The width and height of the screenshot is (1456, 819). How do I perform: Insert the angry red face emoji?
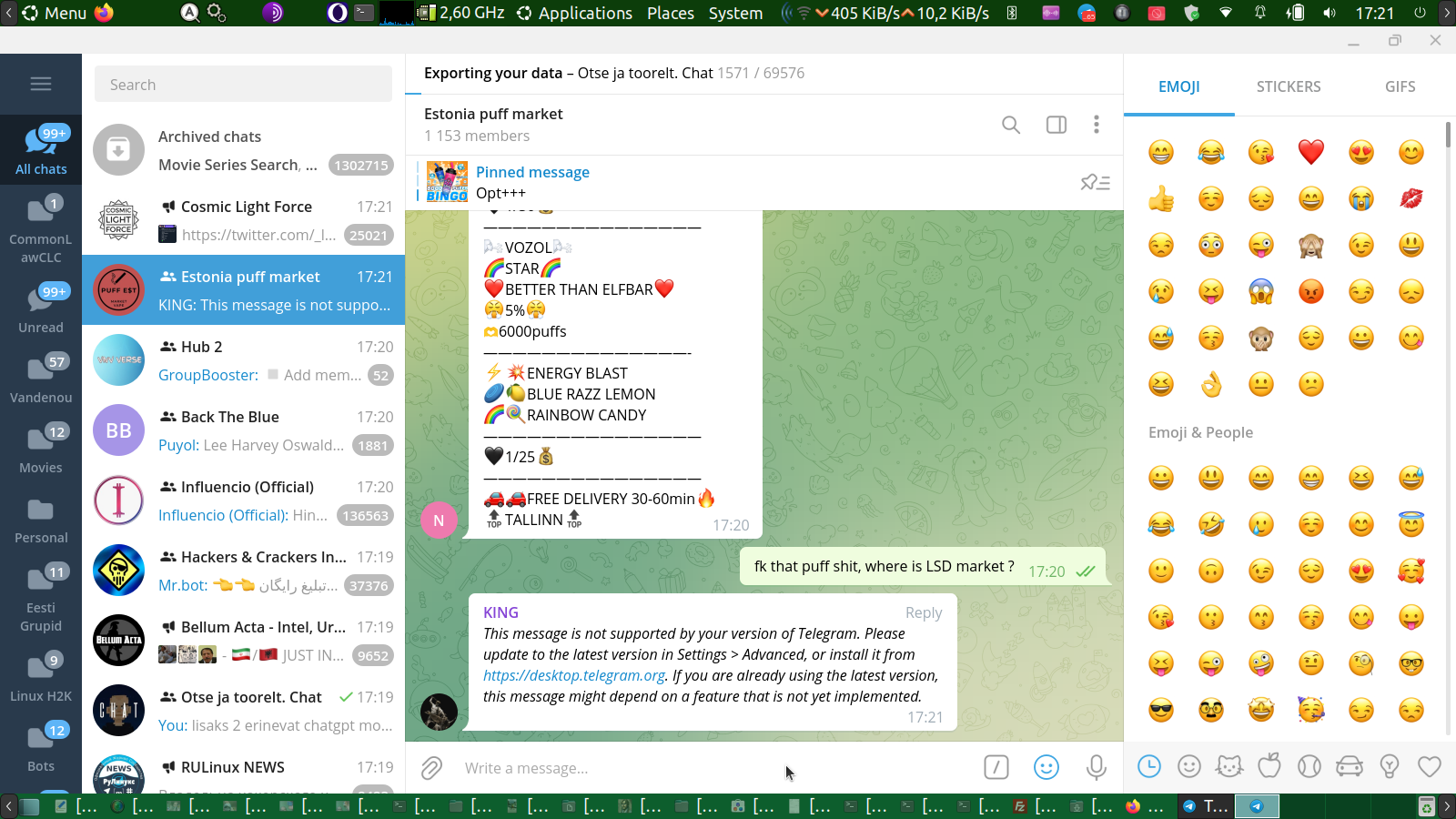coord(1311,291)
